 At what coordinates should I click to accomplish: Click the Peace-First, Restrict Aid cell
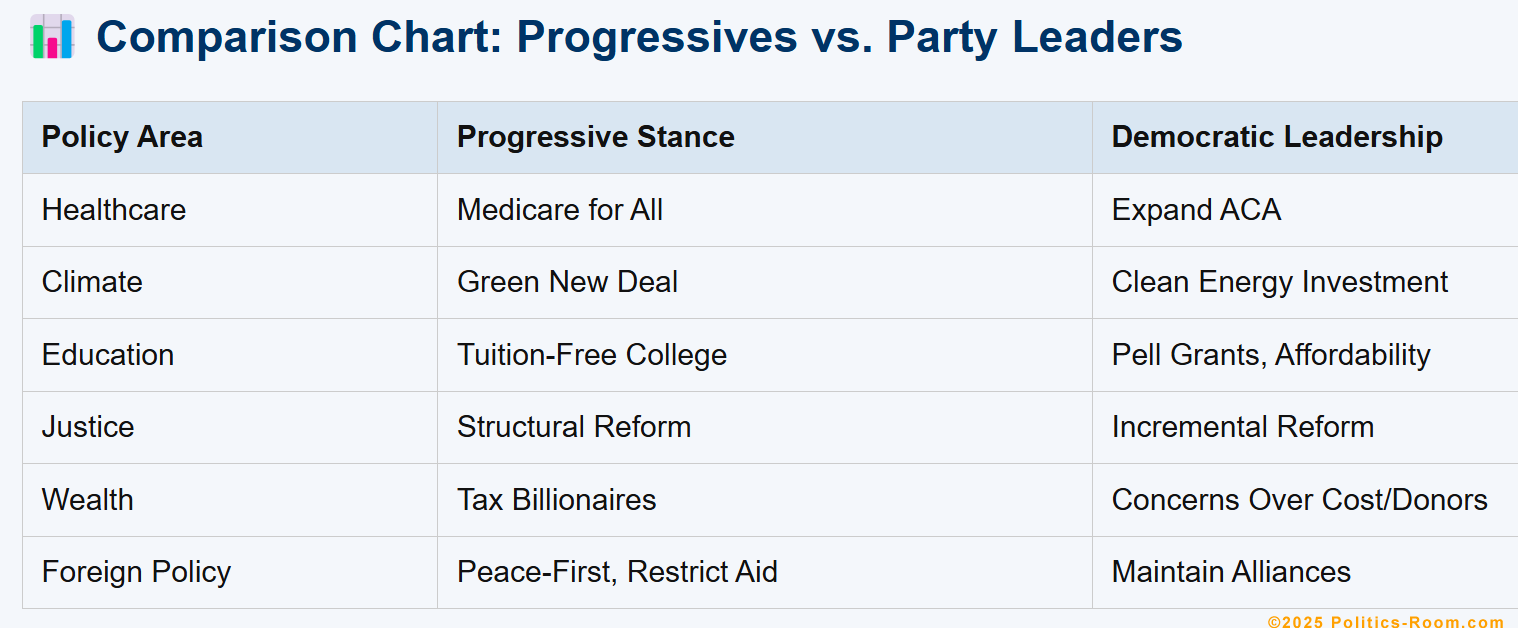tap(765, 572)
